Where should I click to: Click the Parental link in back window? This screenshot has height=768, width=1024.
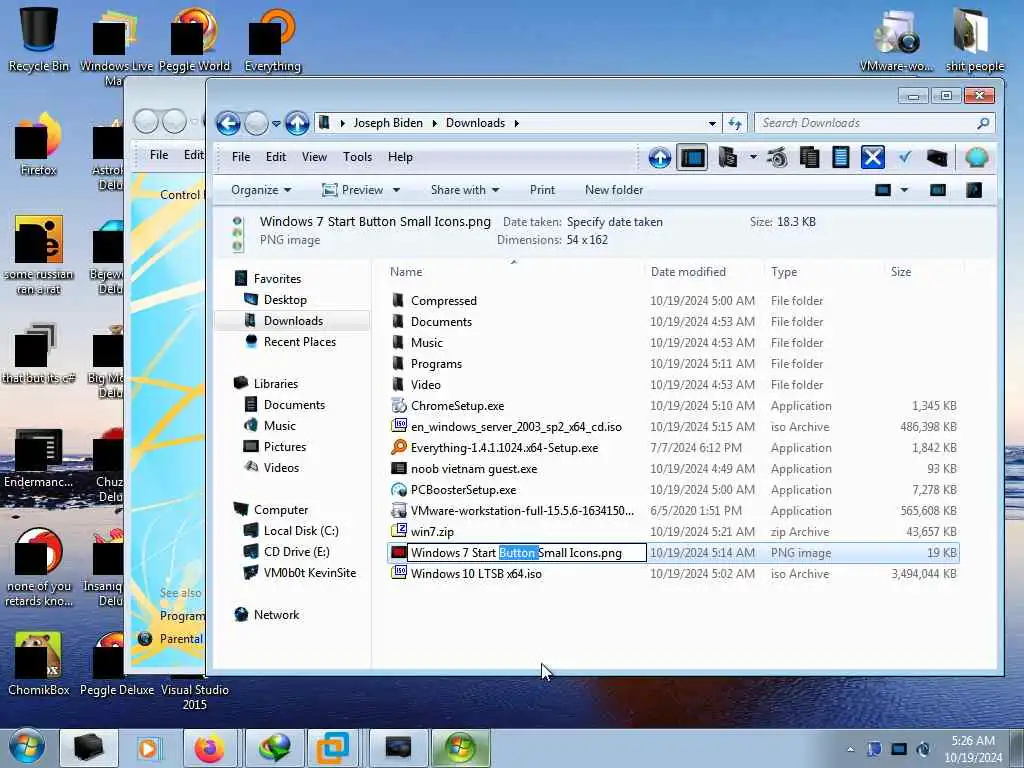(182, 639)
